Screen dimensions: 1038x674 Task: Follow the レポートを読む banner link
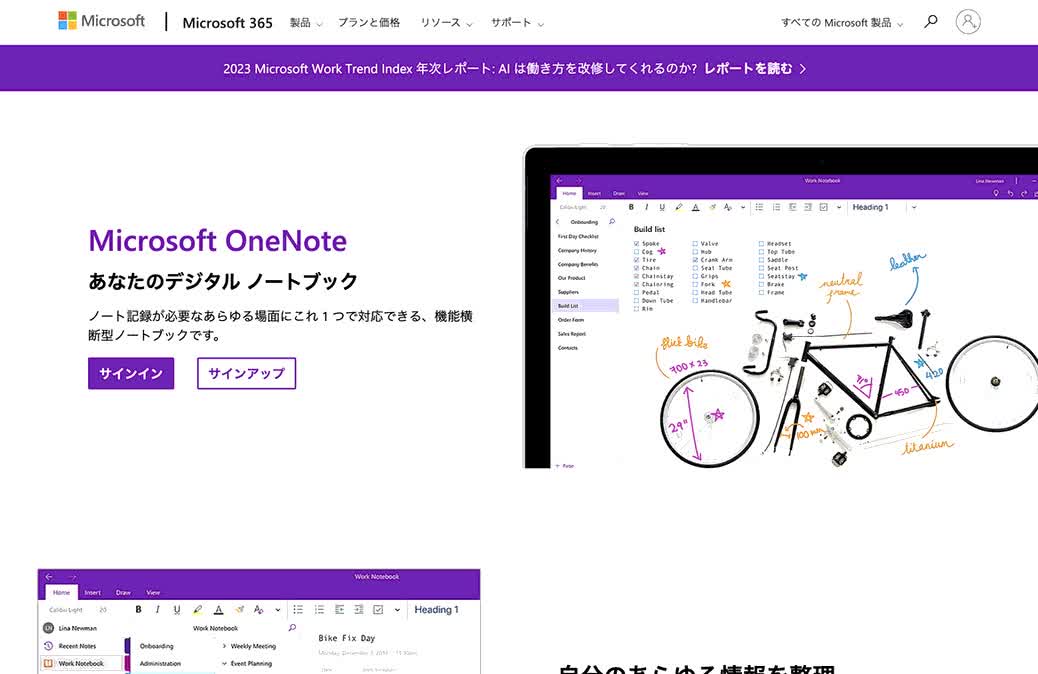[755, 68]
